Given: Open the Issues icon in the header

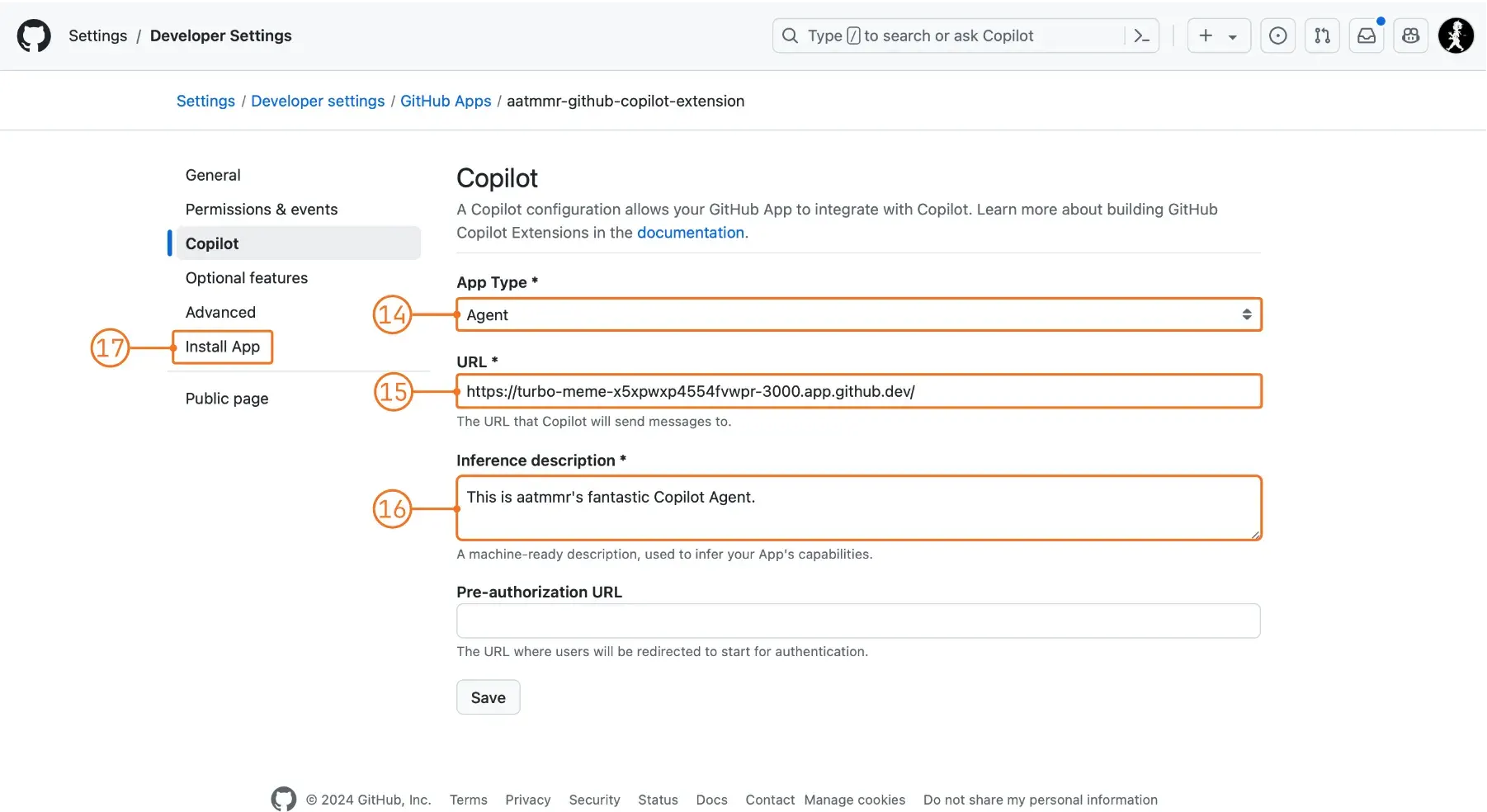Looking at the screenshot, I should pyautogui.click(x=1277, y=35).
